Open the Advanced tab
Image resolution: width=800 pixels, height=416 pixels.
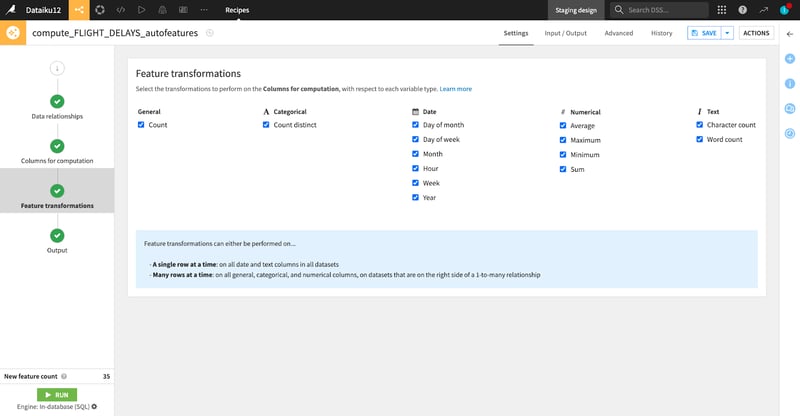pos(619,33)
